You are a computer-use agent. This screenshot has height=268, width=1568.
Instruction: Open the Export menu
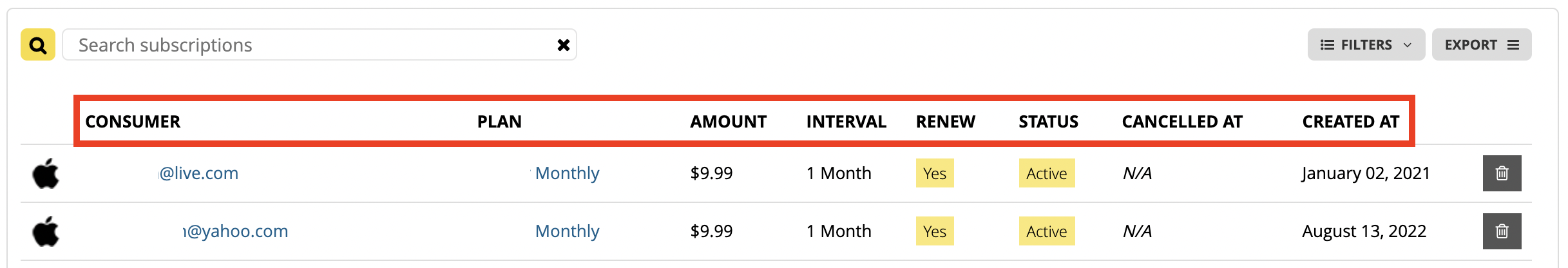(1482, 45)
